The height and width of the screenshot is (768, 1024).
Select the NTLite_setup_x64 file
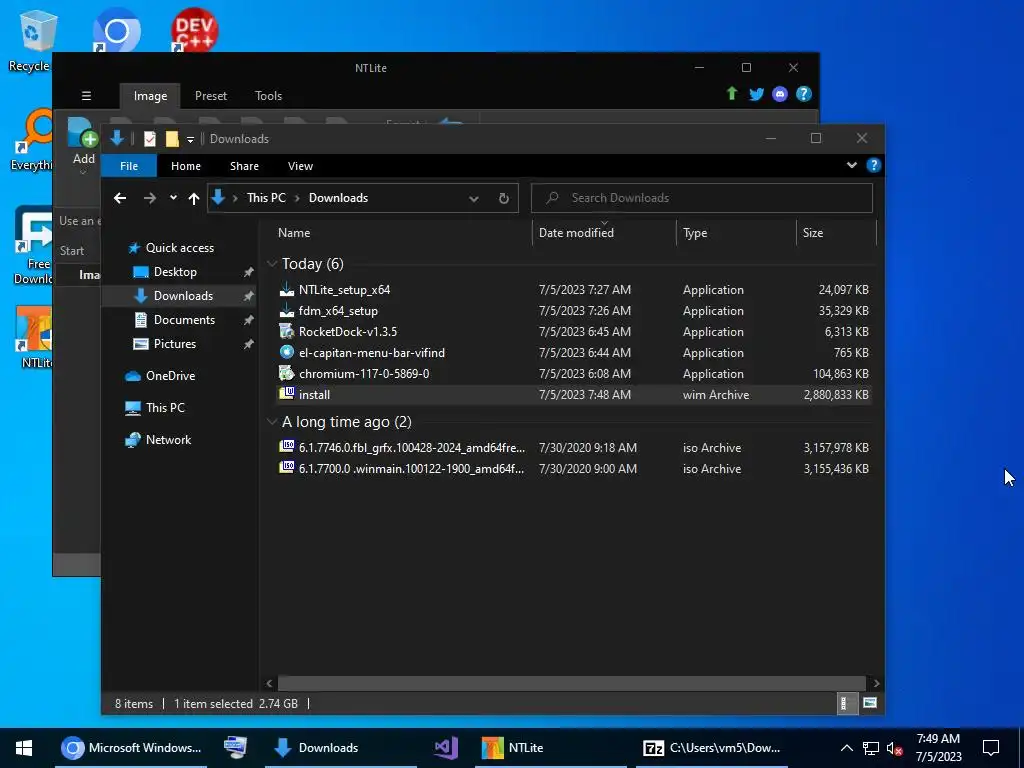tap(573, 290)
